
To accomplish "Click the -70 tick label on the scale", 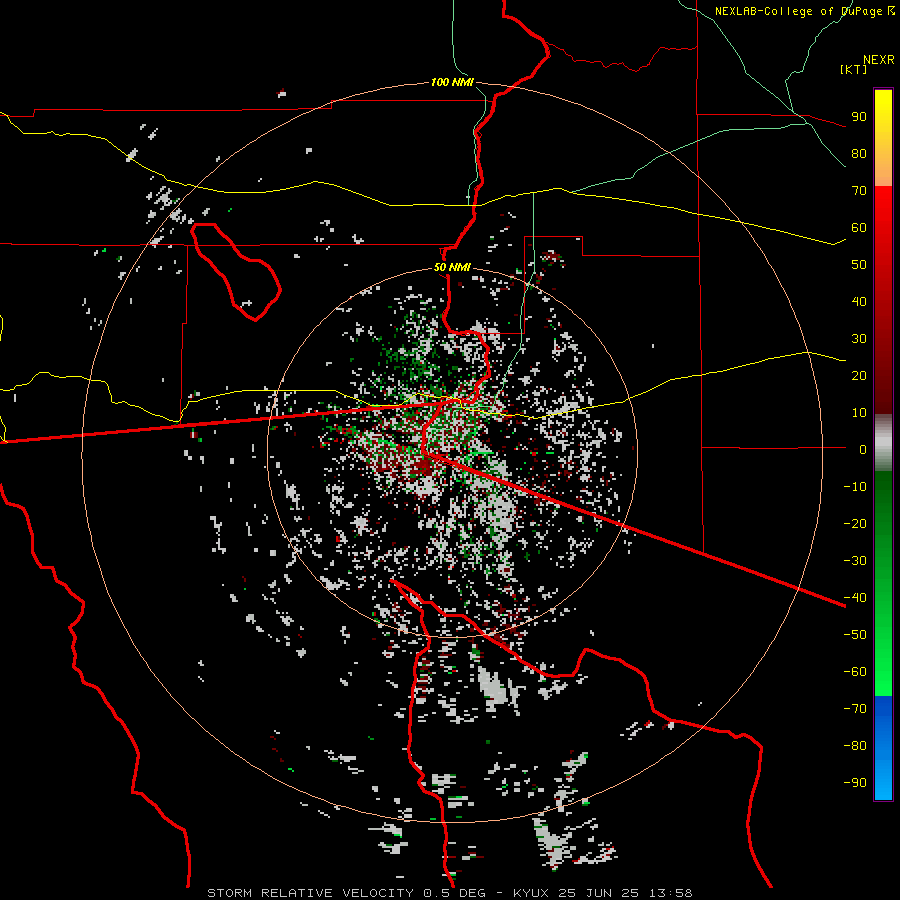I will point(855,709).
